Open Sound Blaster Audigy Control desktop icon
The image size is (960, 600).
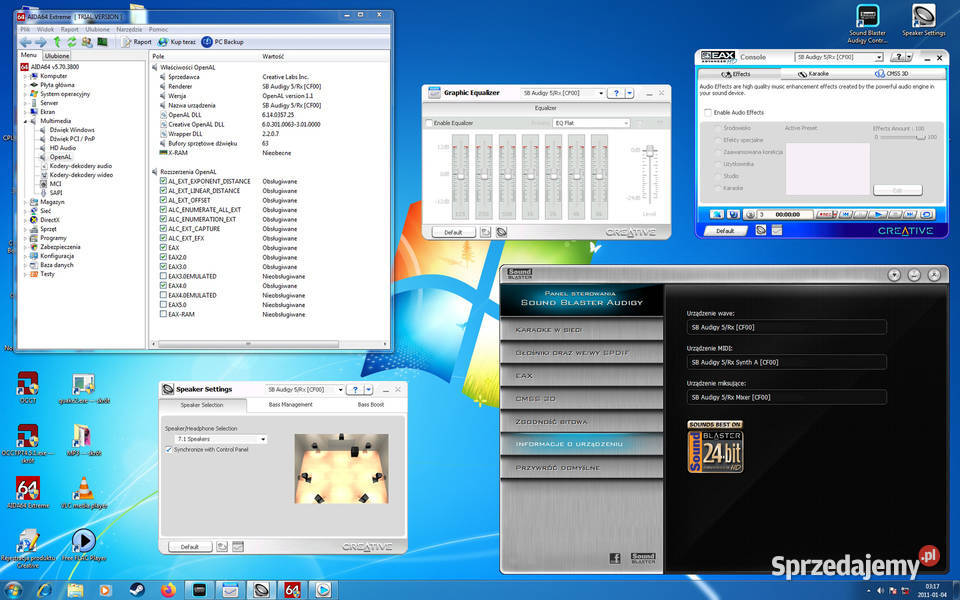point(868,23)
